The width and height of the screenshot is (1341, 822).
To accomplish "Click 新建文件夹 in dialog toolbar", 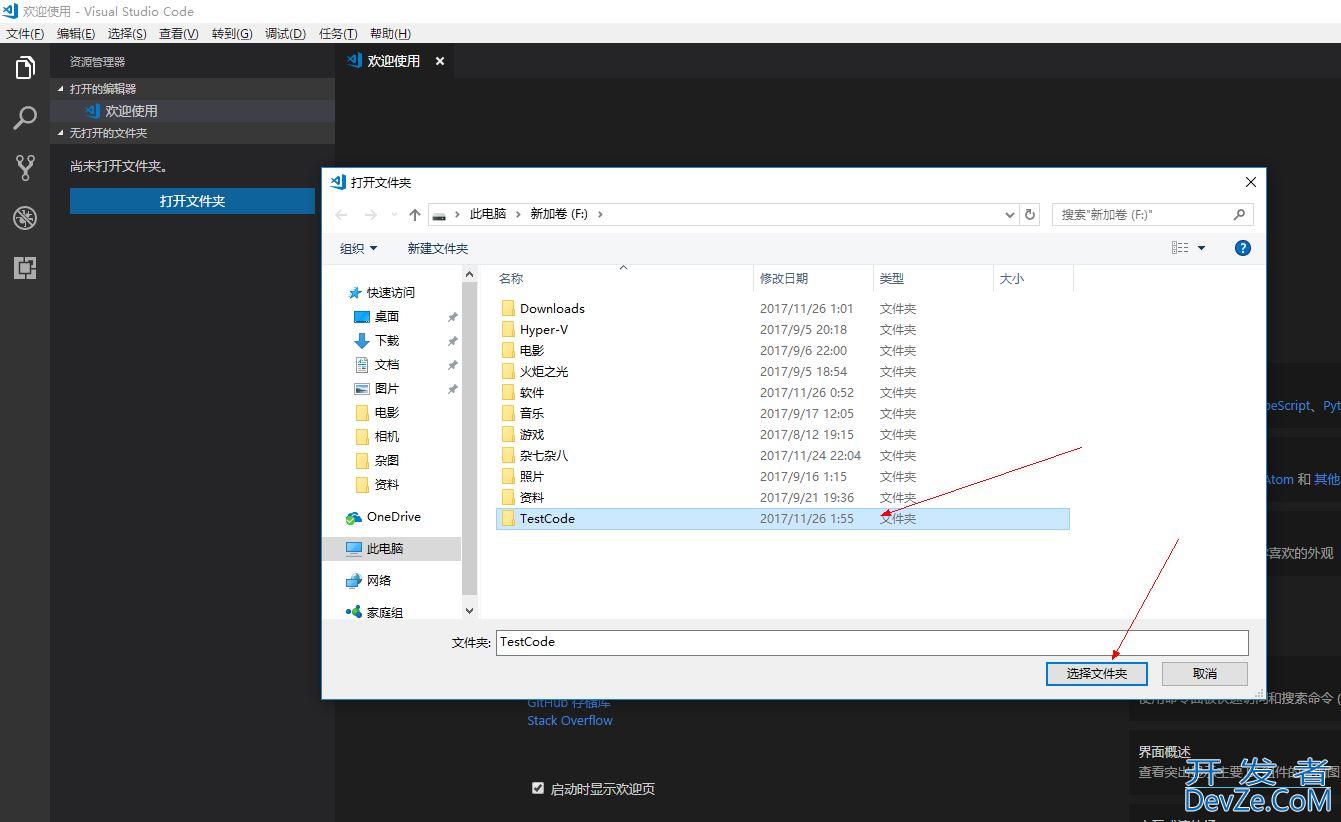I will (437, 248).
